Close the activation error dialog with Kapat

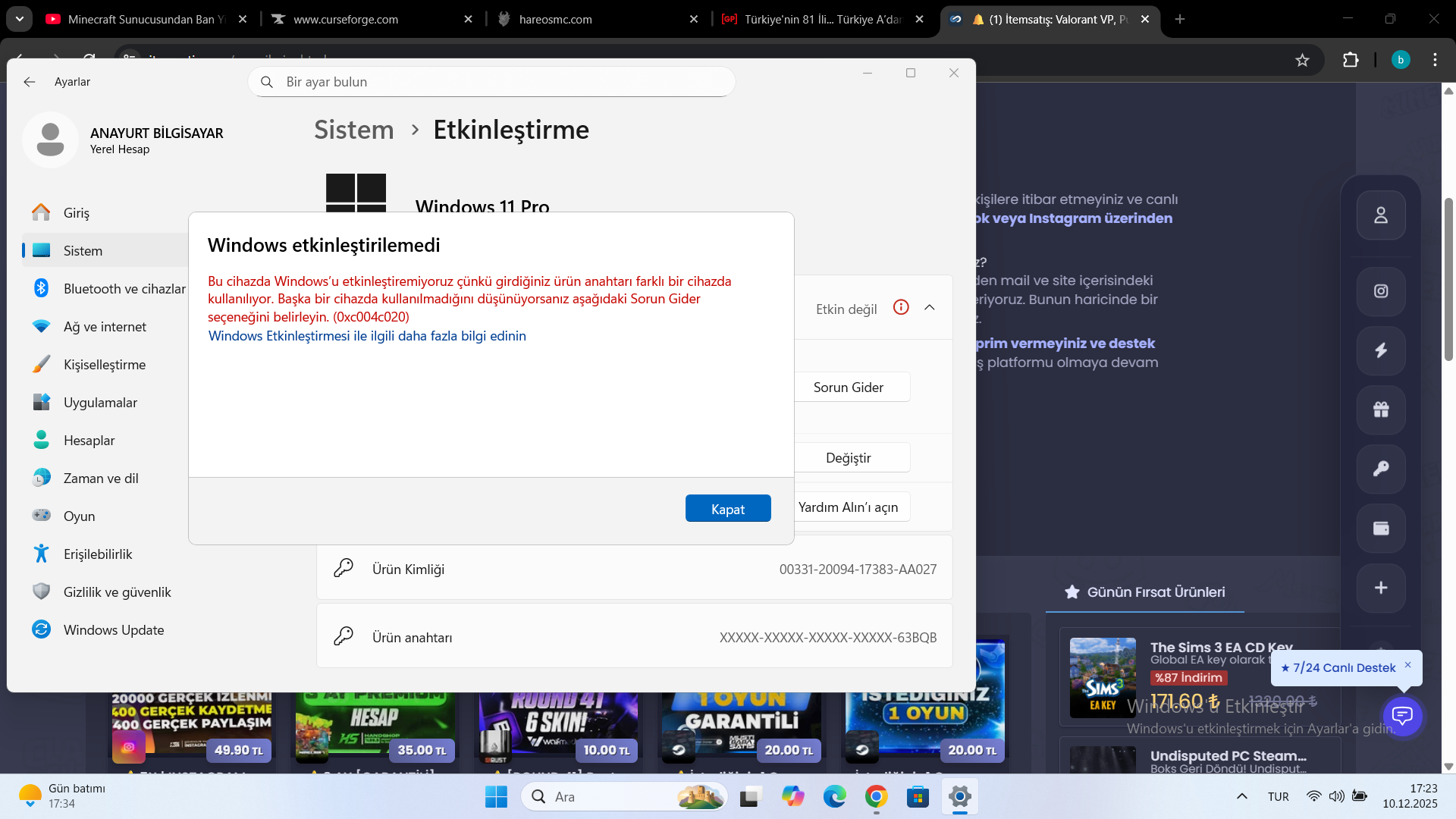click(728, 509)
